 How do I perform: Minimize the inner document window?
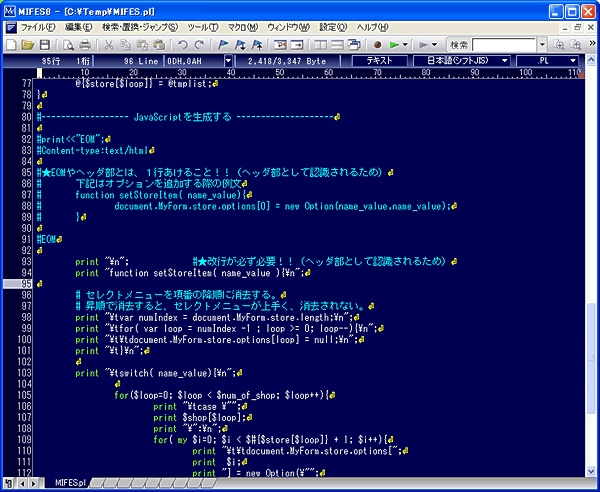click(x=566, y=28)
